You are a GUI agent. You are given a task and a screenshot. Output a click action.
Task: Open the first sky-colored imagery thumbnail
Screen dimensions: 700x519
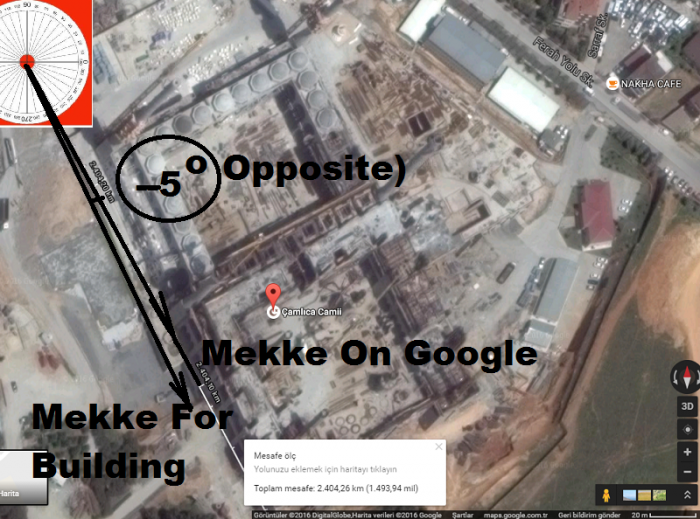[629, 495]
